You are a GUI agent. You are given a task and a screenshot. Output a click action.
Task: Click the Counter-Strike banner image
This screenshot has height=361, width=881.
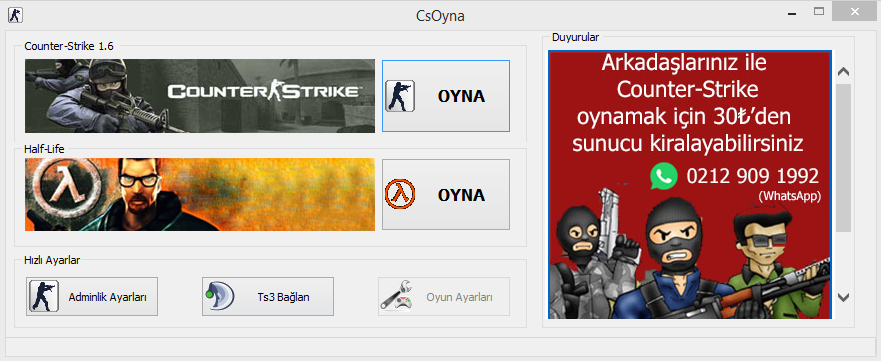click(x=199, y=96)
